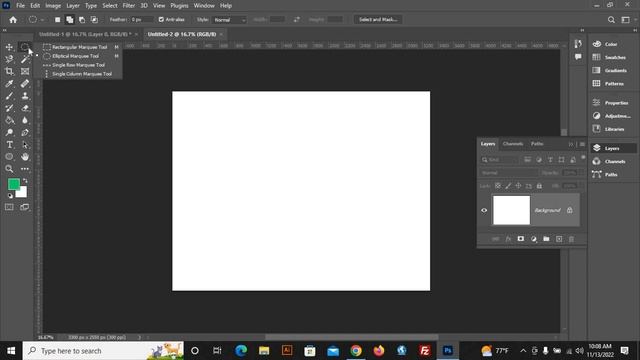Screen dimensions: 640x360
Task: Select the Dodge tool
Action: pos(9,133)
